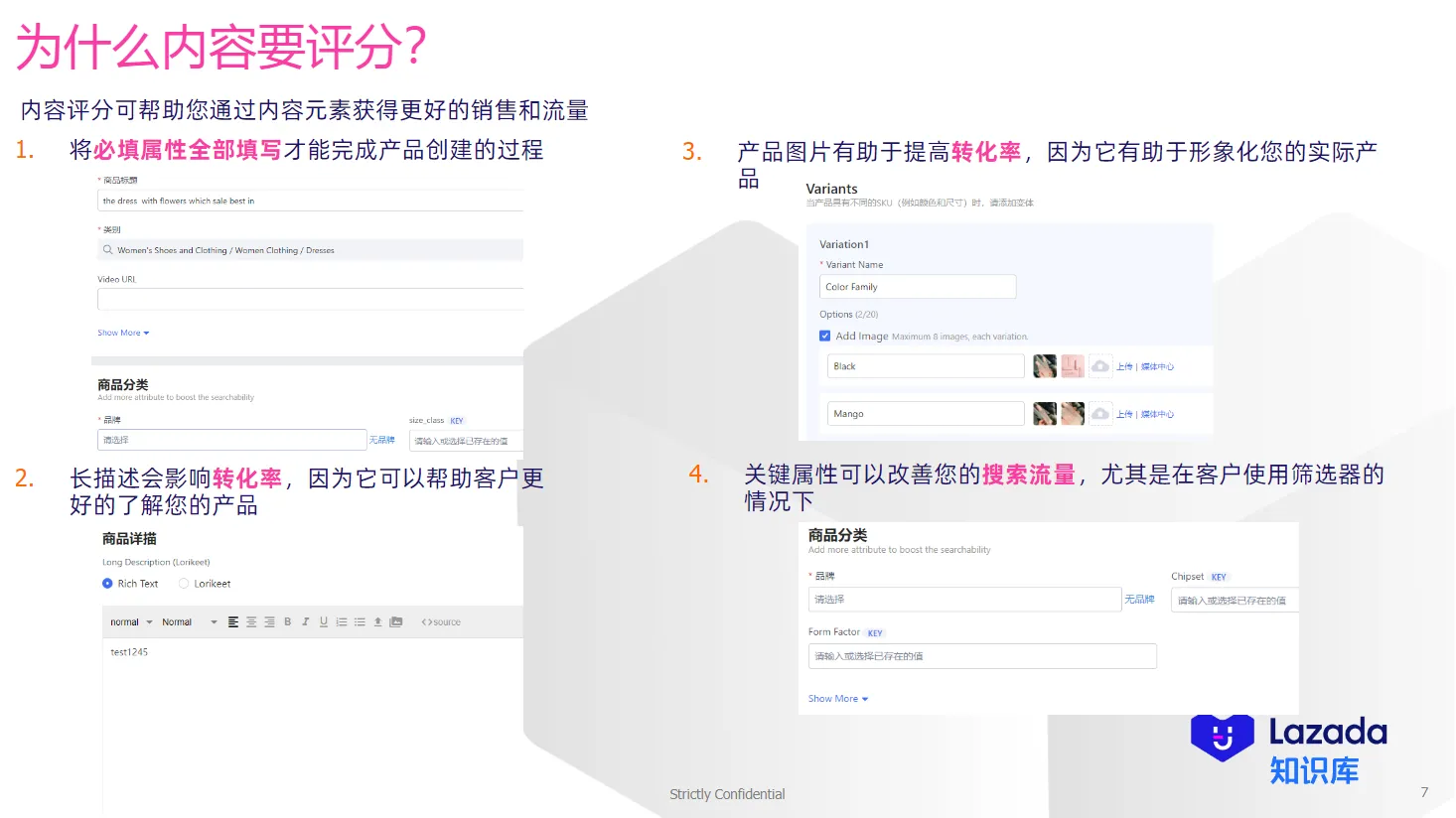
Task: Select the numbered list icon
Action: (341, 621)
